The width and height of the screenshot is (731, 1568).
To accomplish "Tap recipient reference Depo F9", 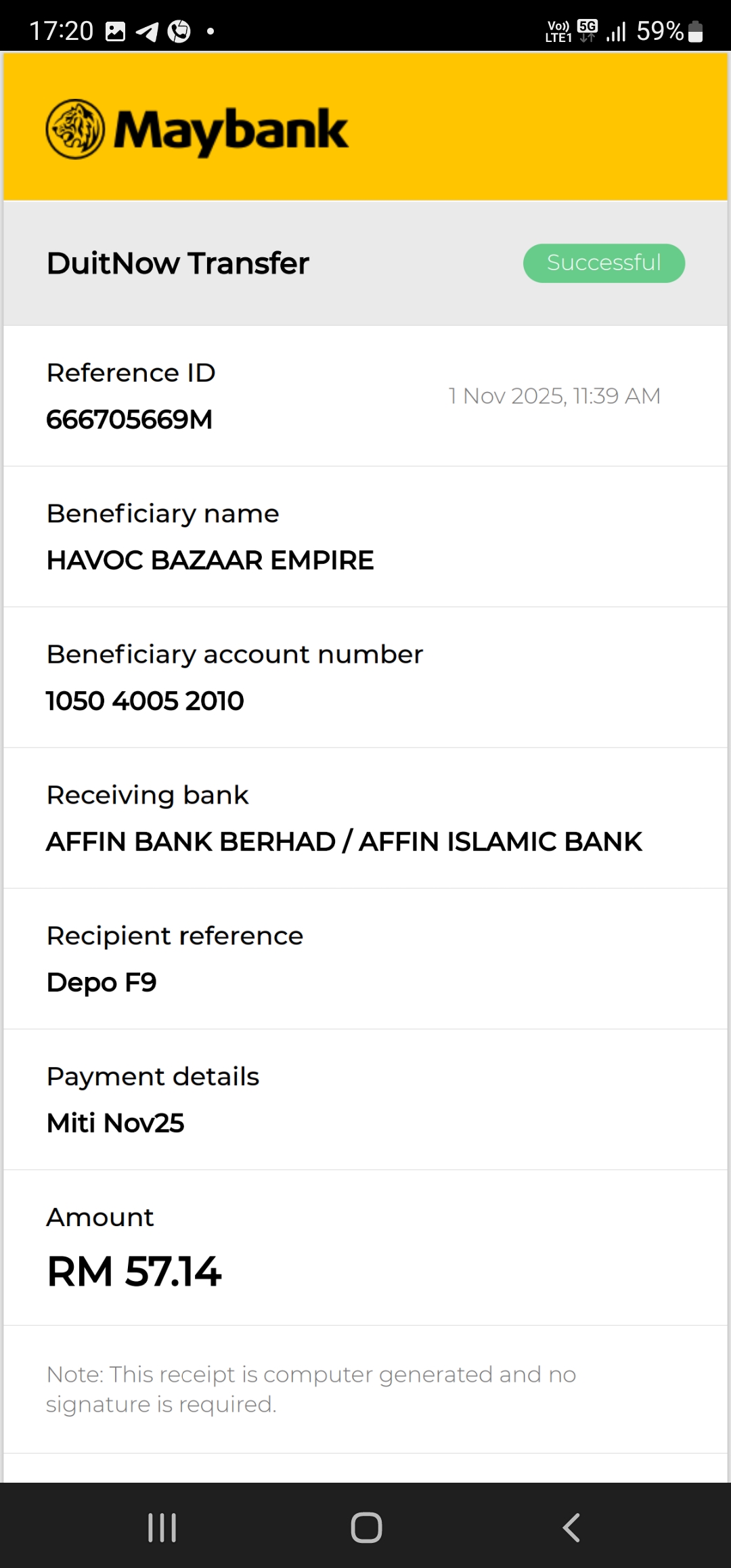I will 102,982.
